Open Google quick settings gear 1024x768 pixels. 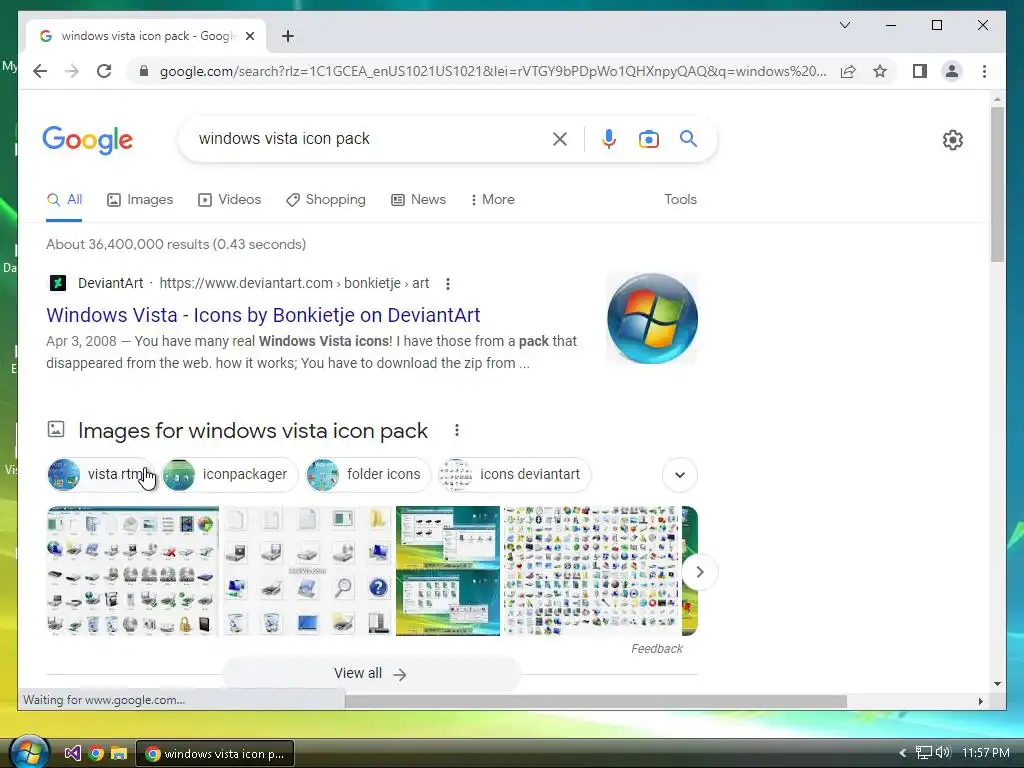(x=952, y=140)
